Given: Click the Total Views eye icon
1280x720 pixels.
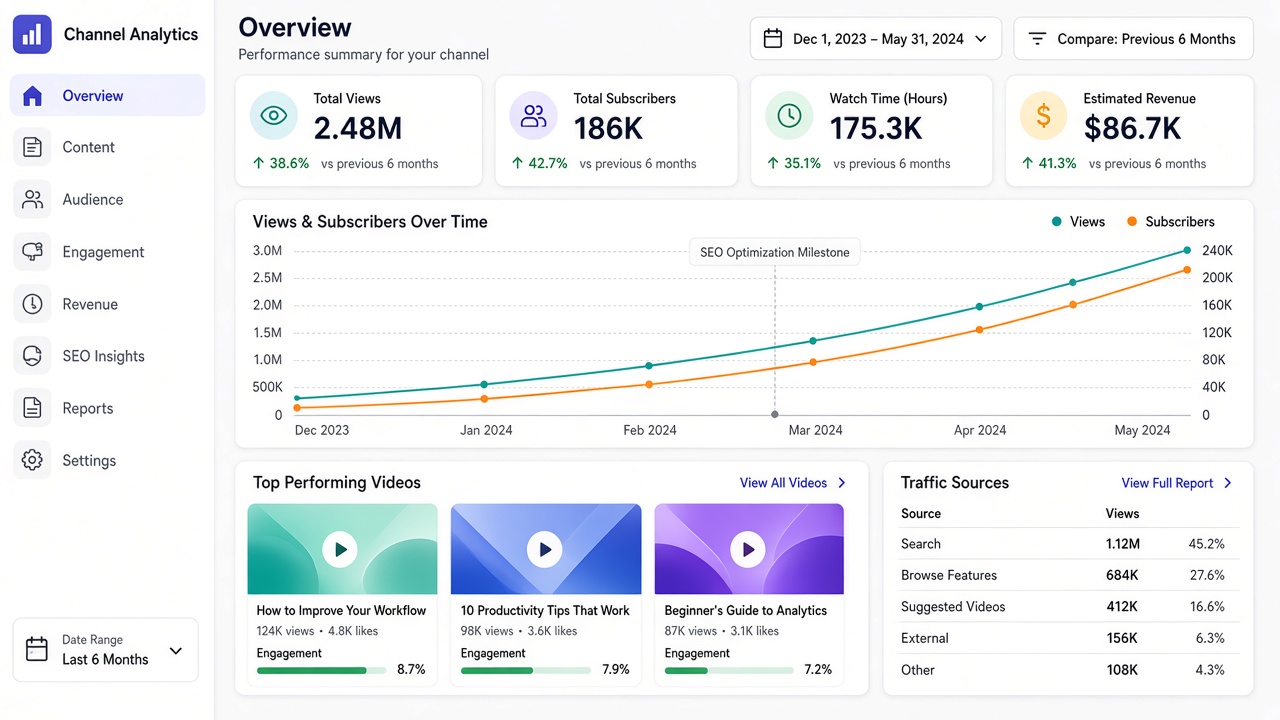Looking at the screenshot, I should click(x=273, y=116).
